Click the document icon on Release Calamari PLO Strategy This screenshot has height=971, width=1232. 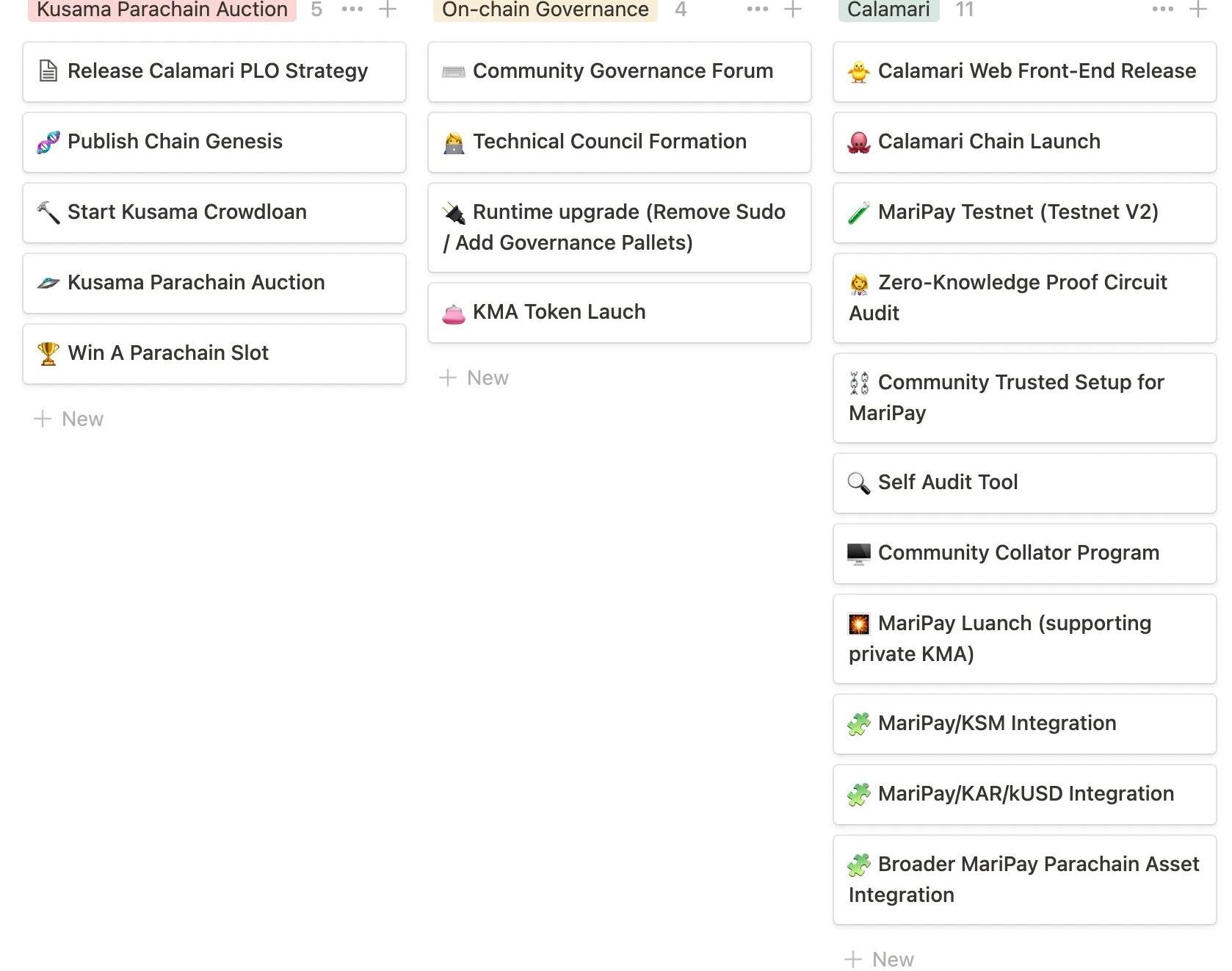click(48, 71)
